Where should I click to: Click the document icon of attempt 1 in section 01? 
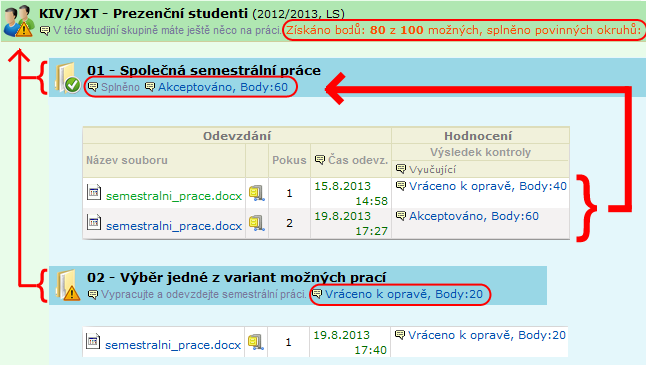(x=94, y=192)
